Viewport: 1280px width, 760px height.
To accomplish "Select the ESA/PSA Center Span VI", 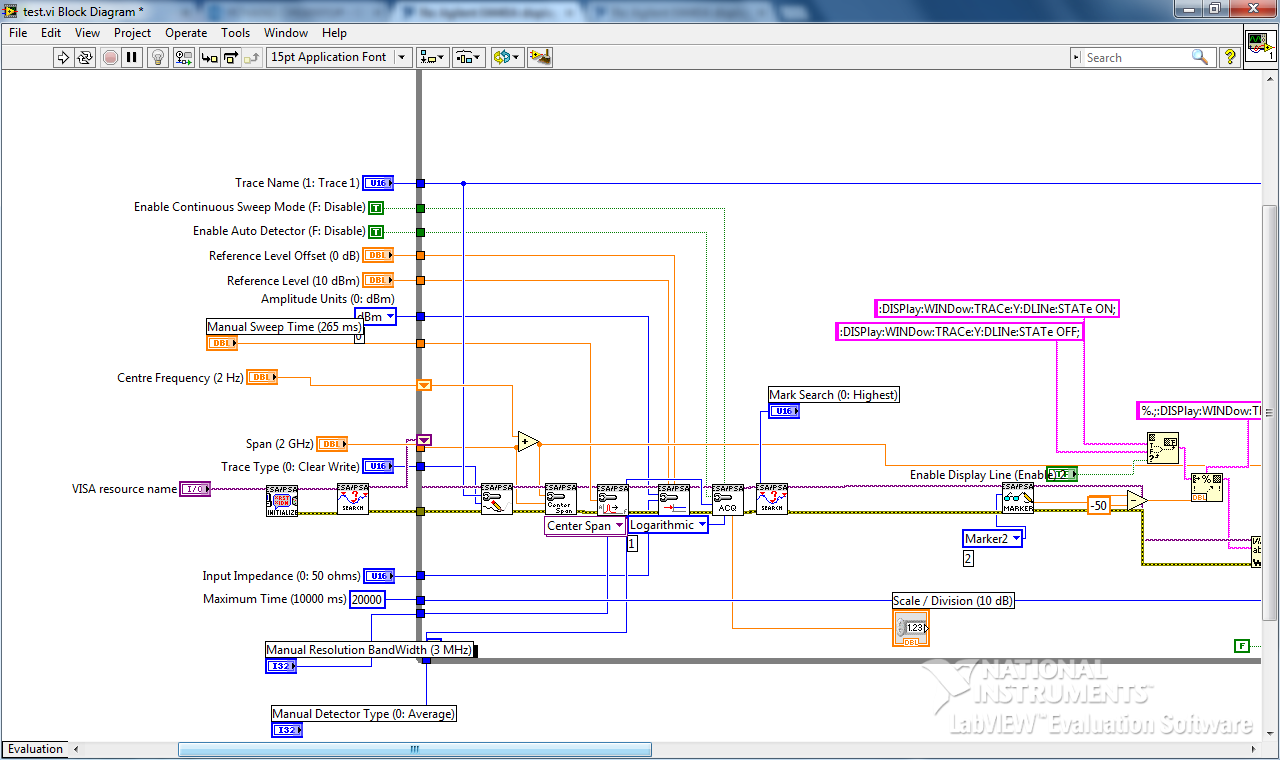I will (560, 499).
